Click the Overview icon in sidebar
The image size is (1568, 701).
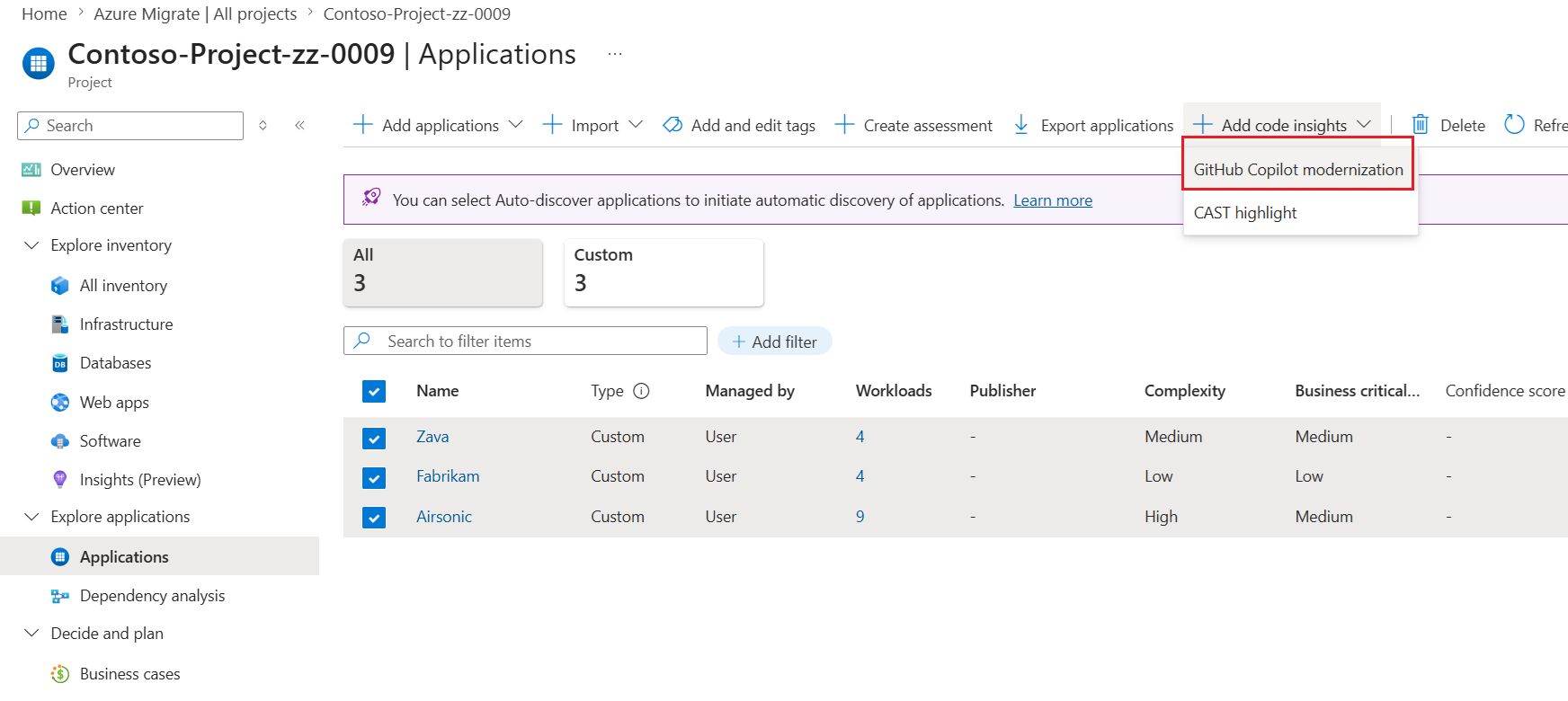31,170
